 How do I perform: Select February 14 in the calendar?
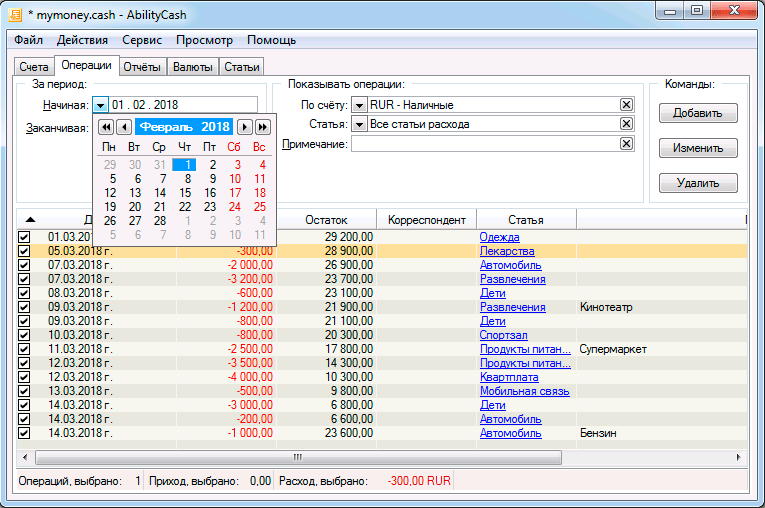(160, 193)
